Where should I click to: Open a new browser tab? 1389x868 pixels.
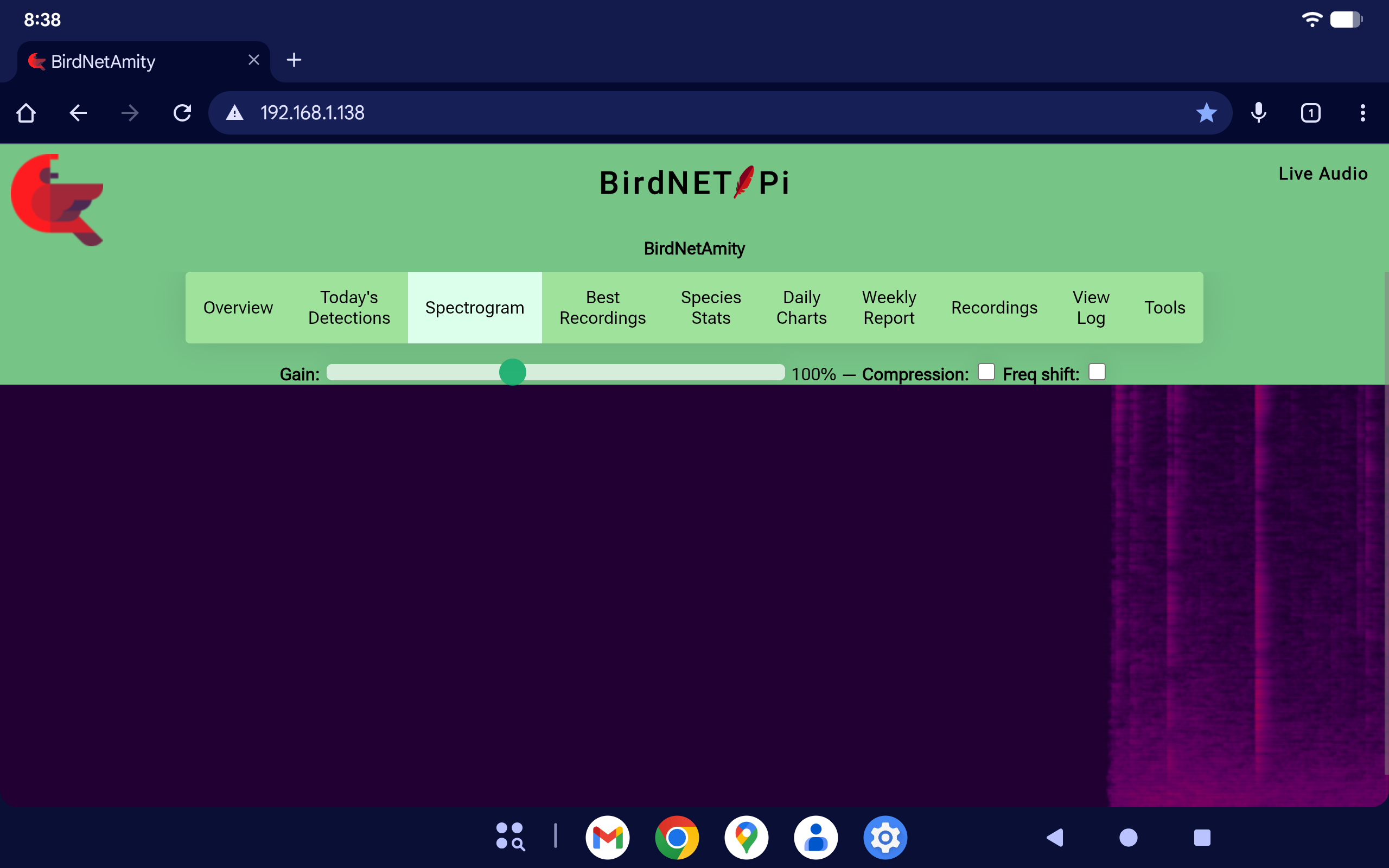294,60
